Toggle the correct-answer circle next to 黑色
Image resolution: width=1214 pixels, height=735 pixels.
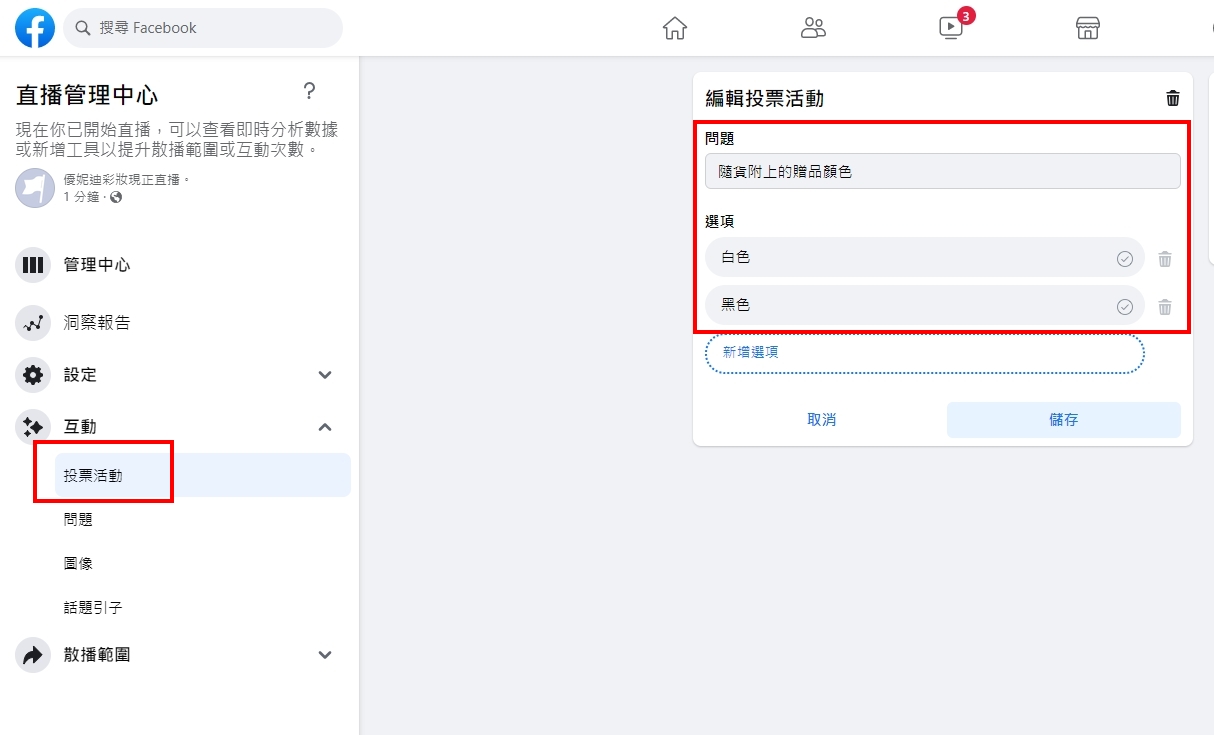pos(1124,305)
